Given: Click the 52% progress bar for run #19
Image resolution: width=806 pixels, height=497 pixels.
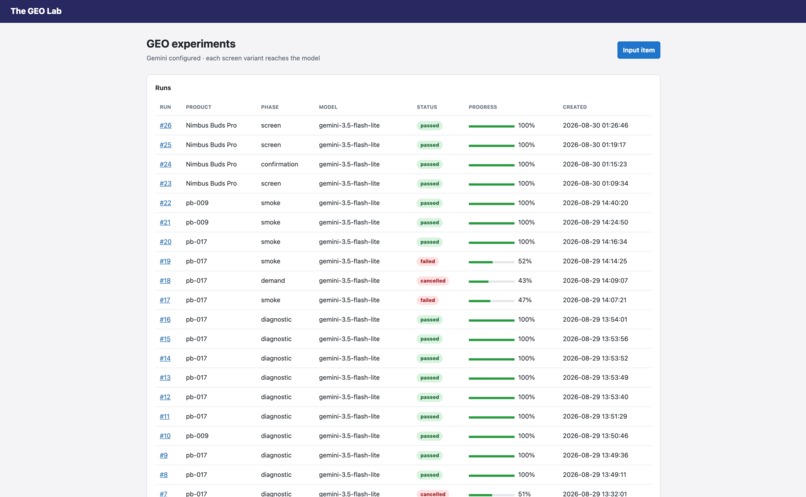Looking at the screenshot, I should 491,262.
